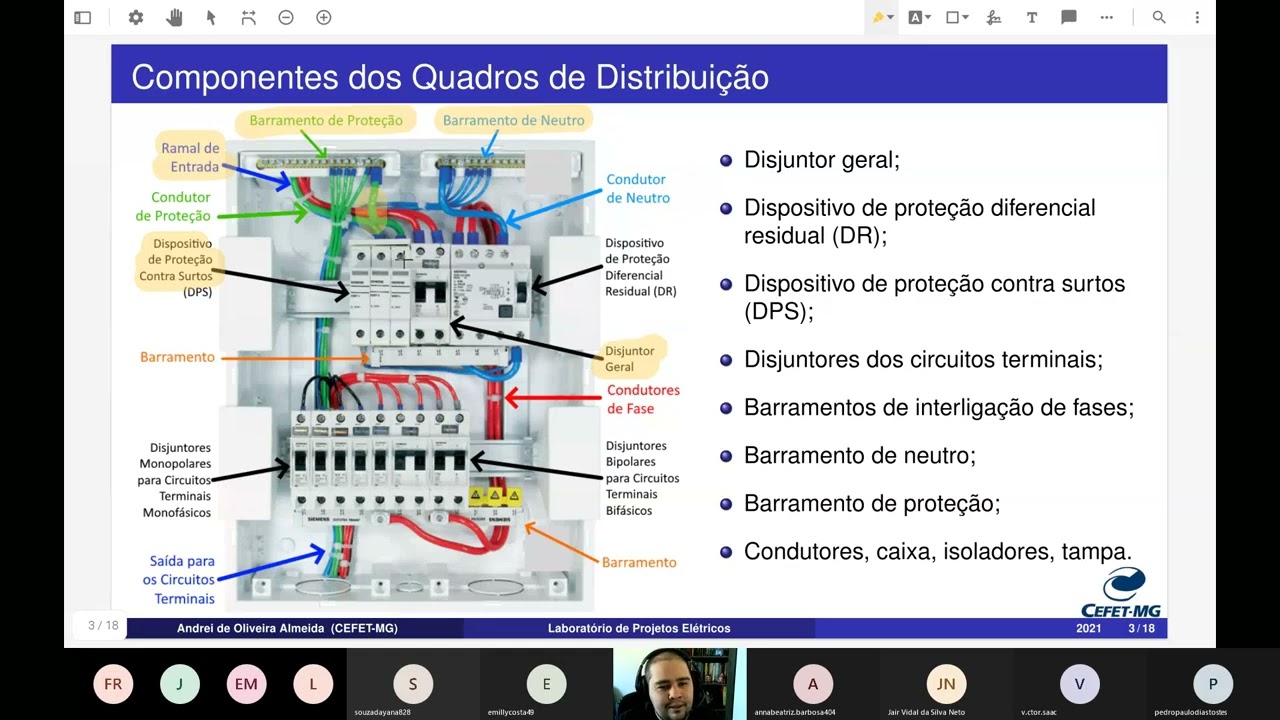The height and width of the screenshot is (720, 1280).
Task: Click the 'Disjuntor Geral' highlighted label
Action: point(630,358)
